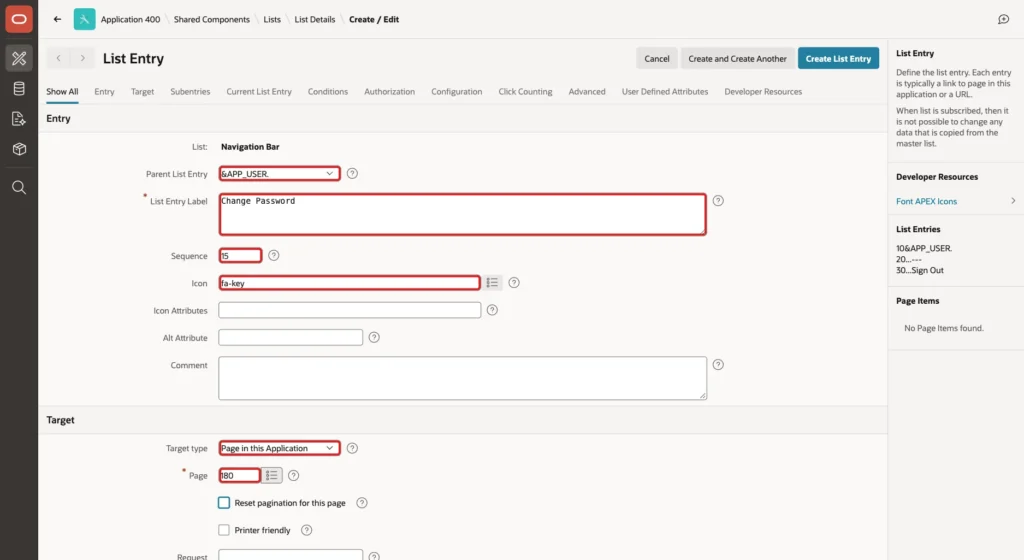
Task: Focus the Alt Attribute input
Action: [x=291, y=337]
